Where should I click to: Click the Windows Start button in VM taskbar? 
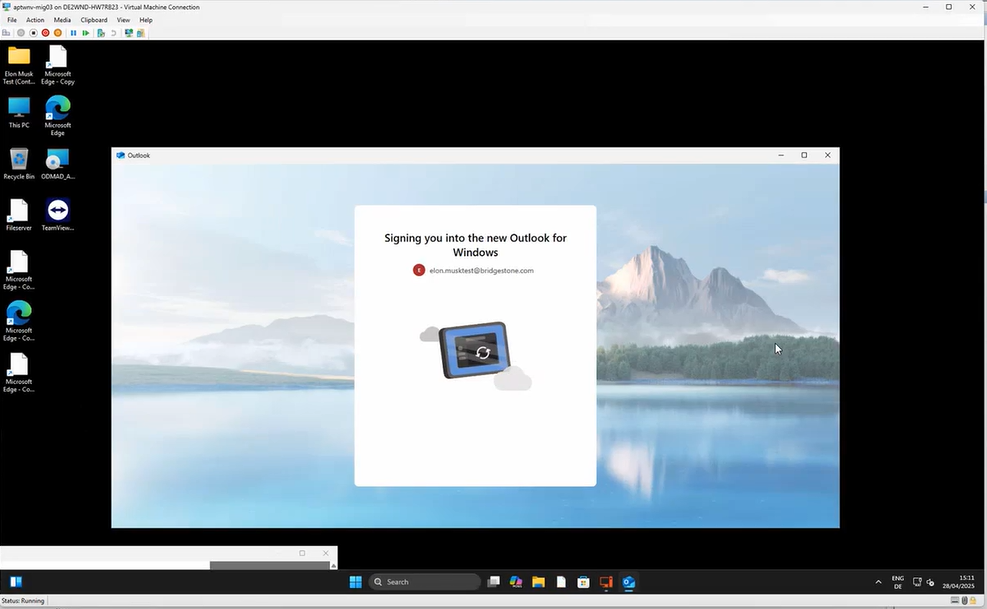356,582
